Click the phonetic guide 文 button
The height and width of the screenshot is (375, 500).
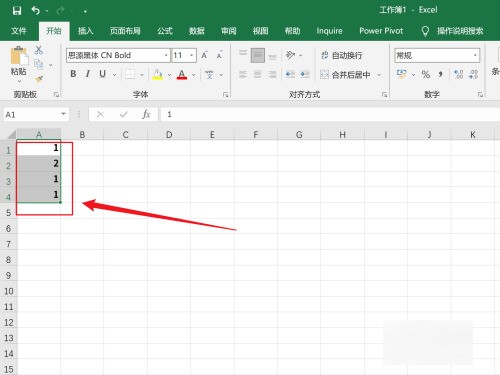209,74
